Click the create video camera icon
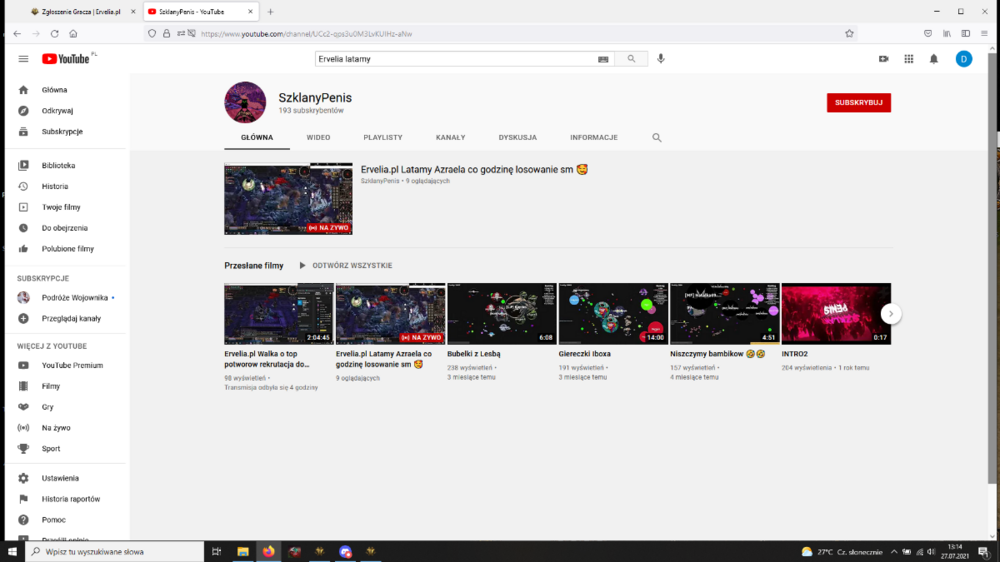1000x562 pixels. [x=884, y=59]
